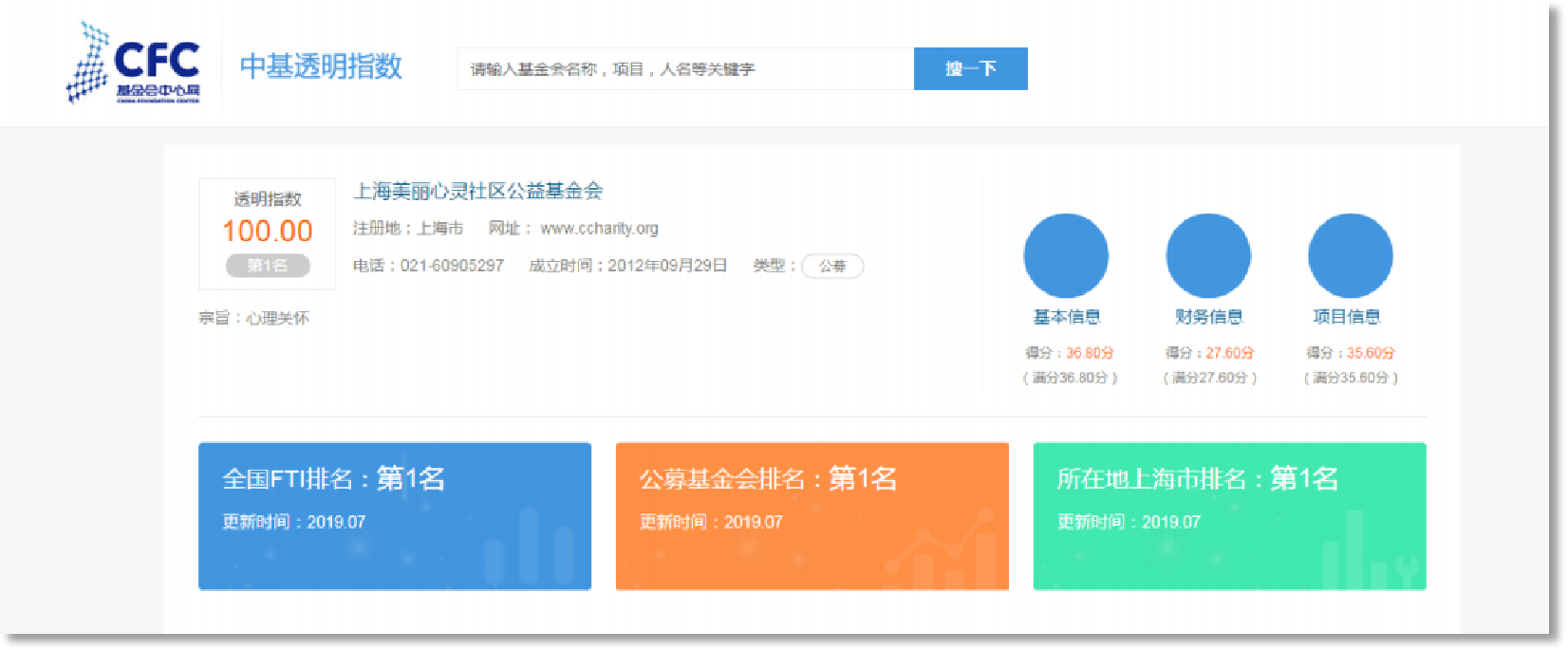Open 上海美丽心灵社区公益基金会 foundation title
1568x650 pixels.
tap(478, 191)
